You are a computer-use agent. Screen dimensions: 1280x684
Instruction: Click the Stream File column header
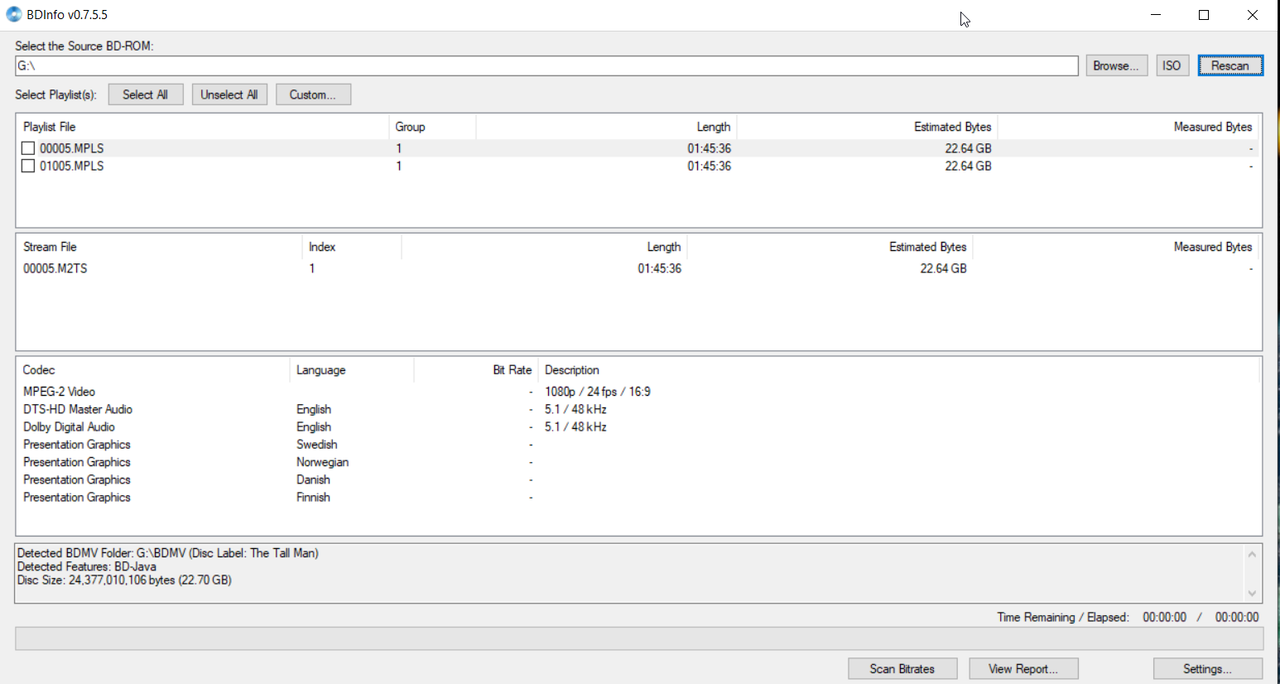pyautogui.click(x=160, y=247)
